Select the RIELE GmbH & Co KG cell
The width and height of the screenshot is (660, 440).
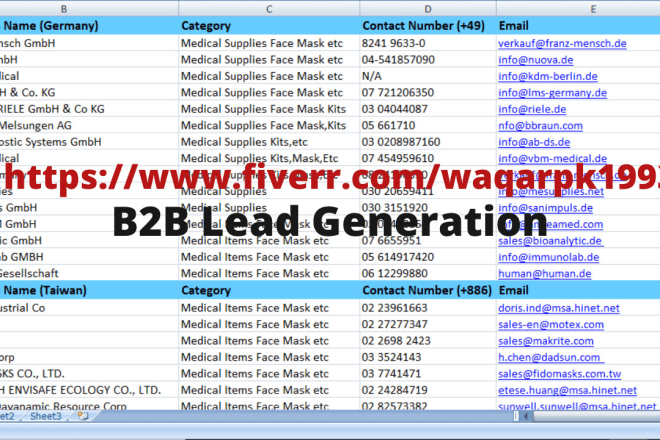point(89,109)
